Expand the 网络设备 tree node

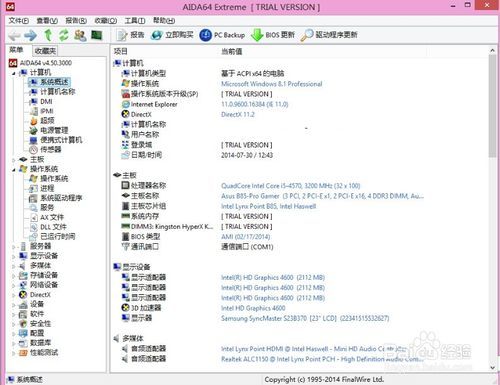click(14, 286)
